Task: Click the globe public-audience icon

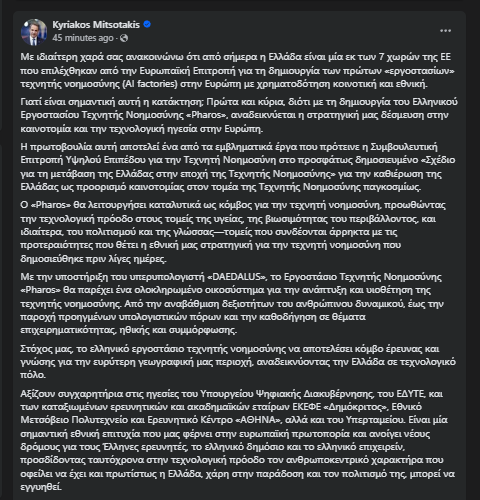Action: [124, 38]
